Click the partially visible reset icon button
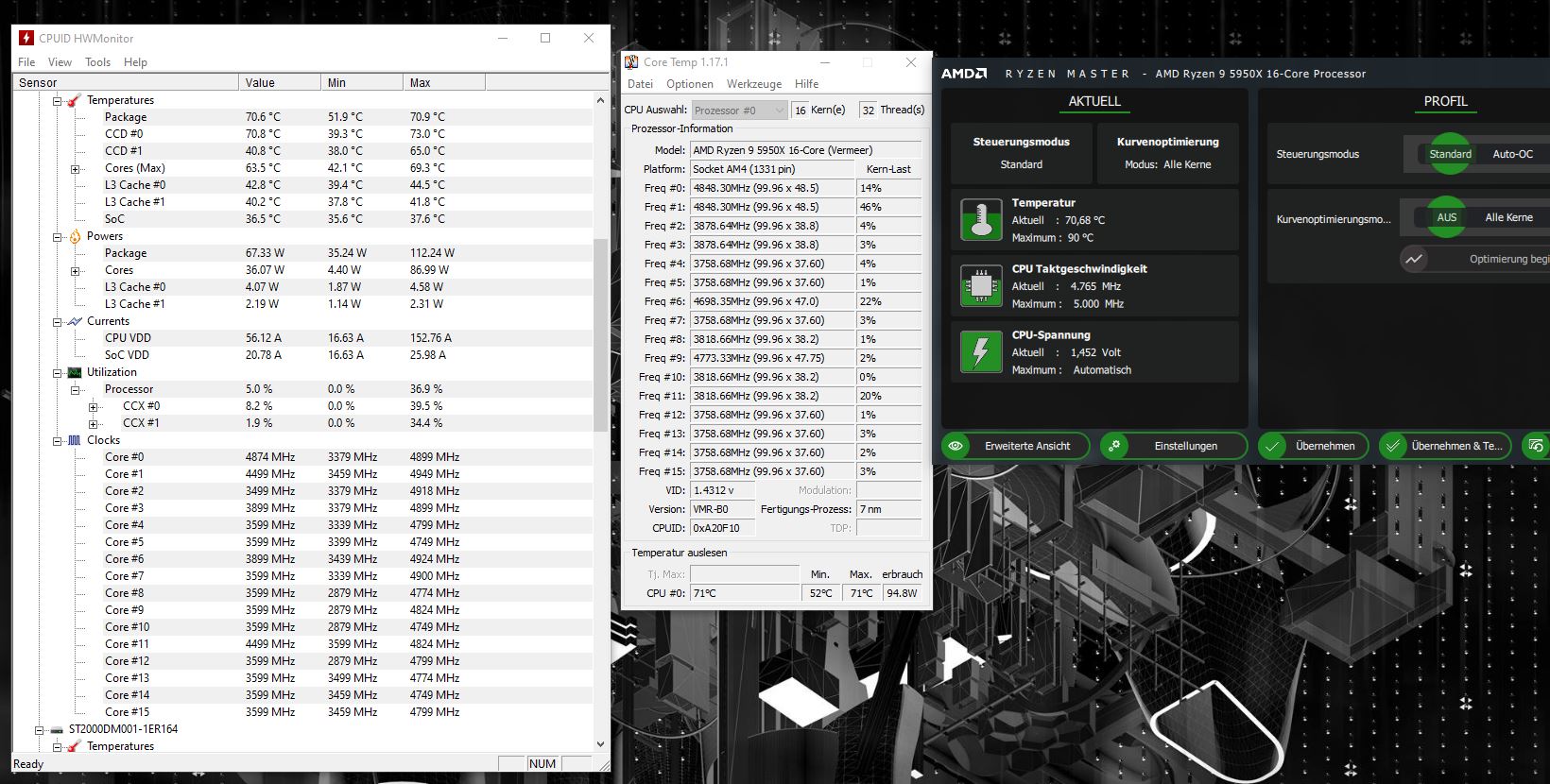Image resolution: width=1550 pixels, height=784 pixels. click(1537, 446)
